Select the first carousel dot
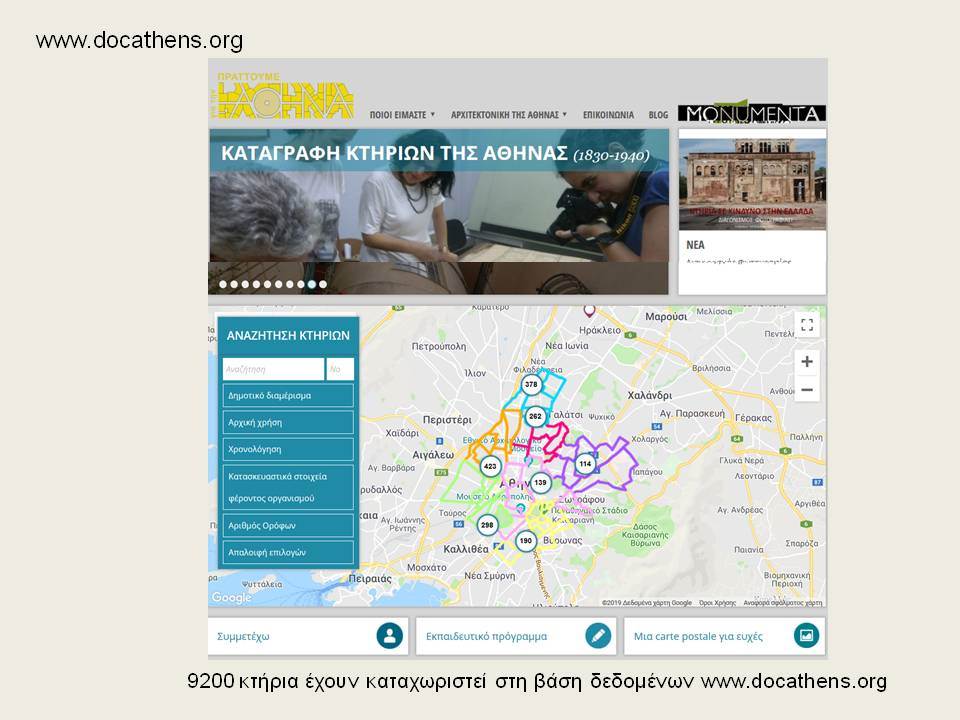The width and height of the screenshot is (960, 720). [x=223, y=284]
